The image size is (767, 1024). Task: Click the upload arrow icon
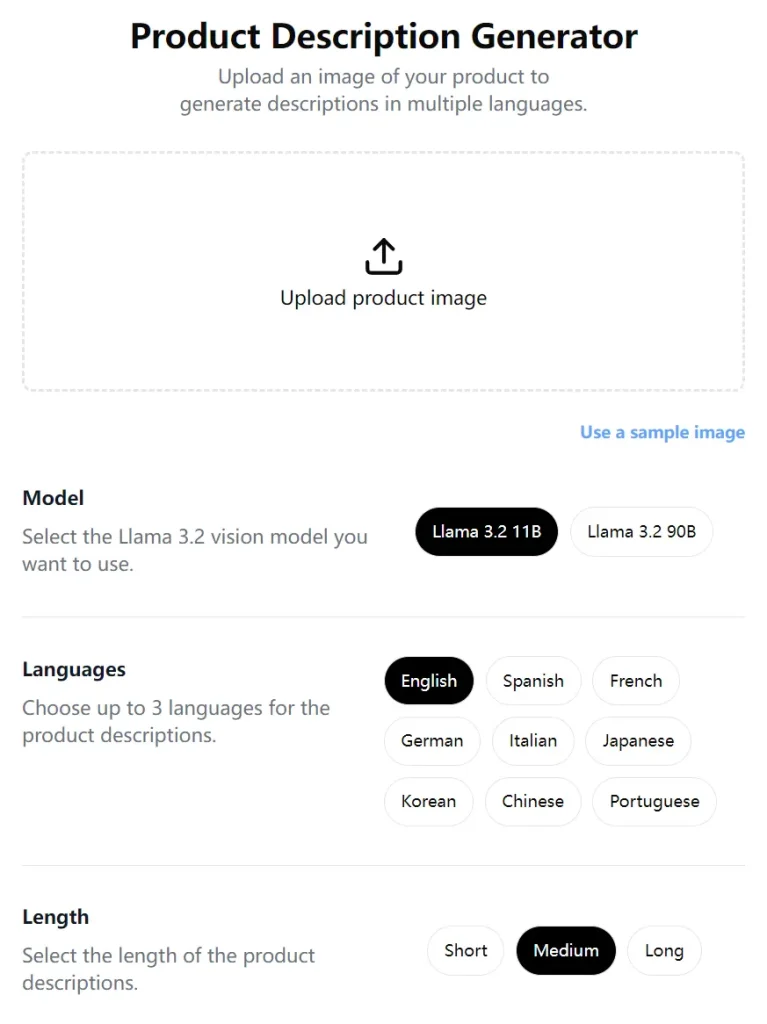383,255
